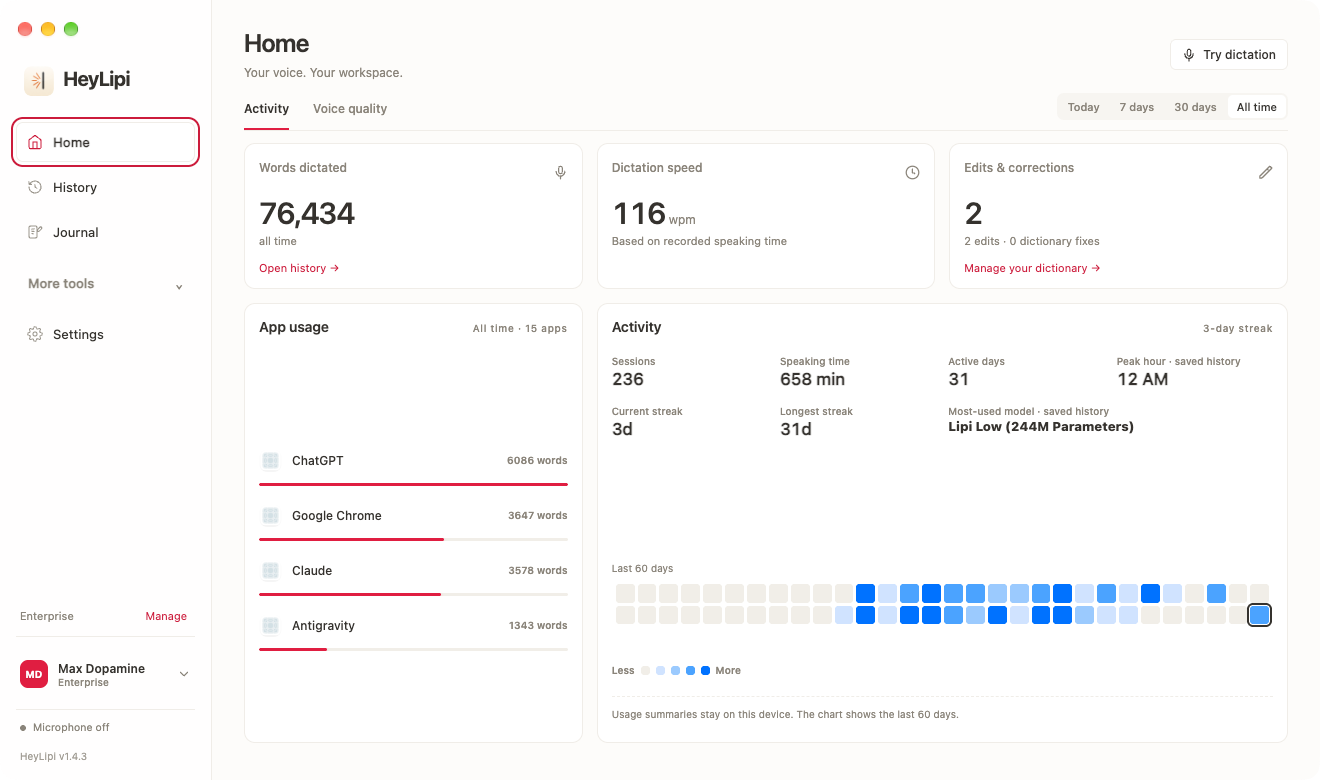The width and height of the screenshot is (1320, 780).
Task: Click the microphone icon on Try dictation button
Action: click(x=1189, y=55)
